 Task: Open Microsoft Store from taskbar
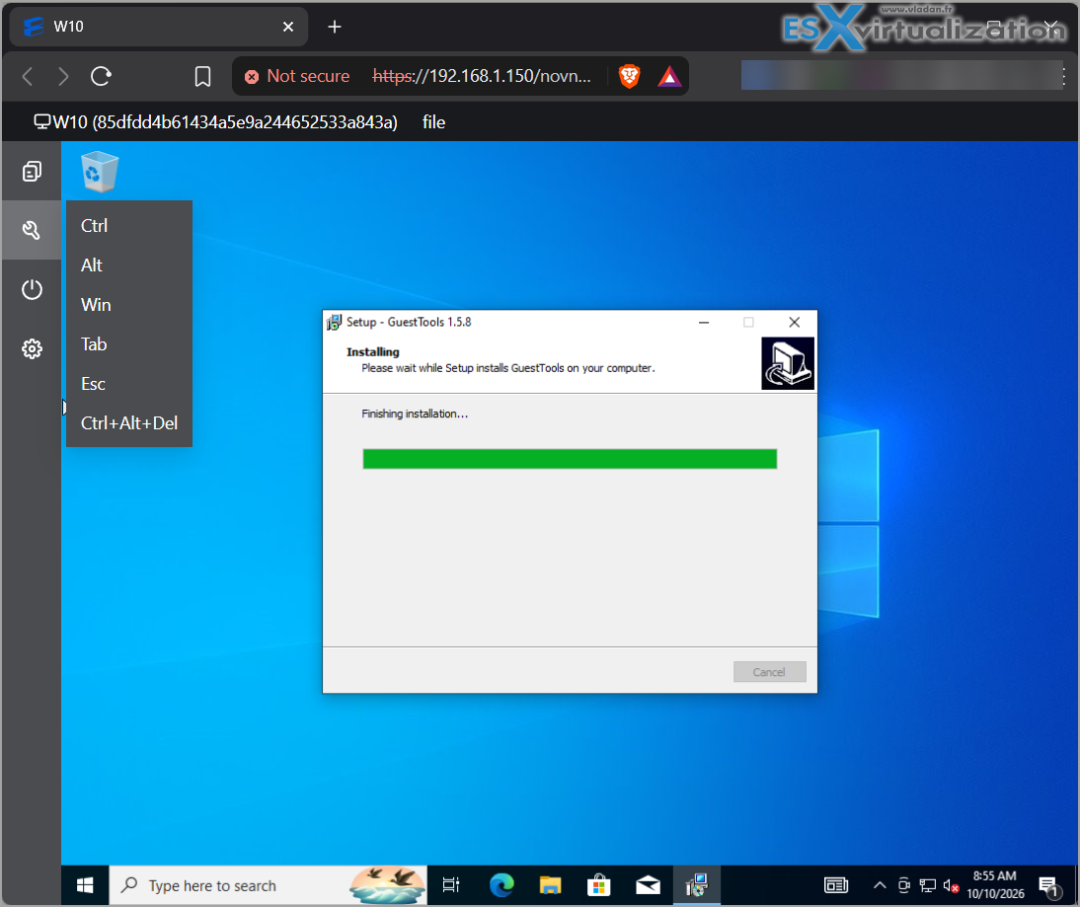(599, 885)
